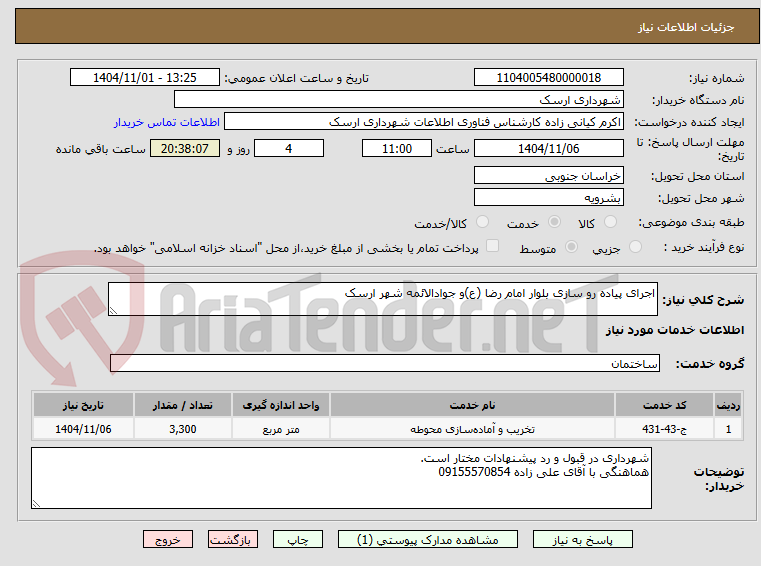Click the city field بشرویه

(548, 198)
